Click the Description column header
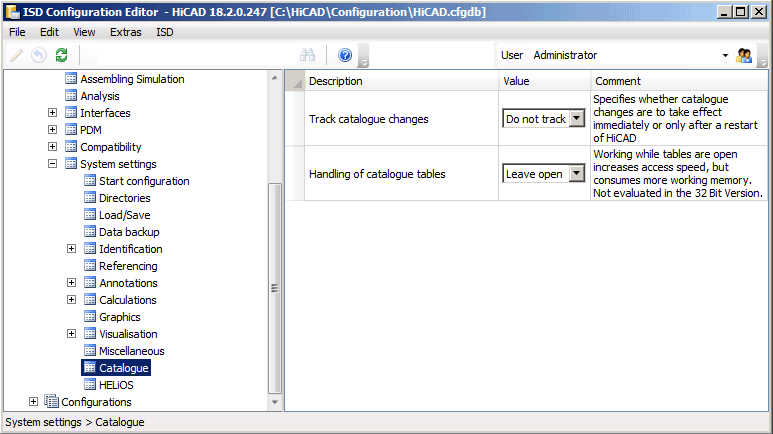773x434 pixels. click(401, 81)
